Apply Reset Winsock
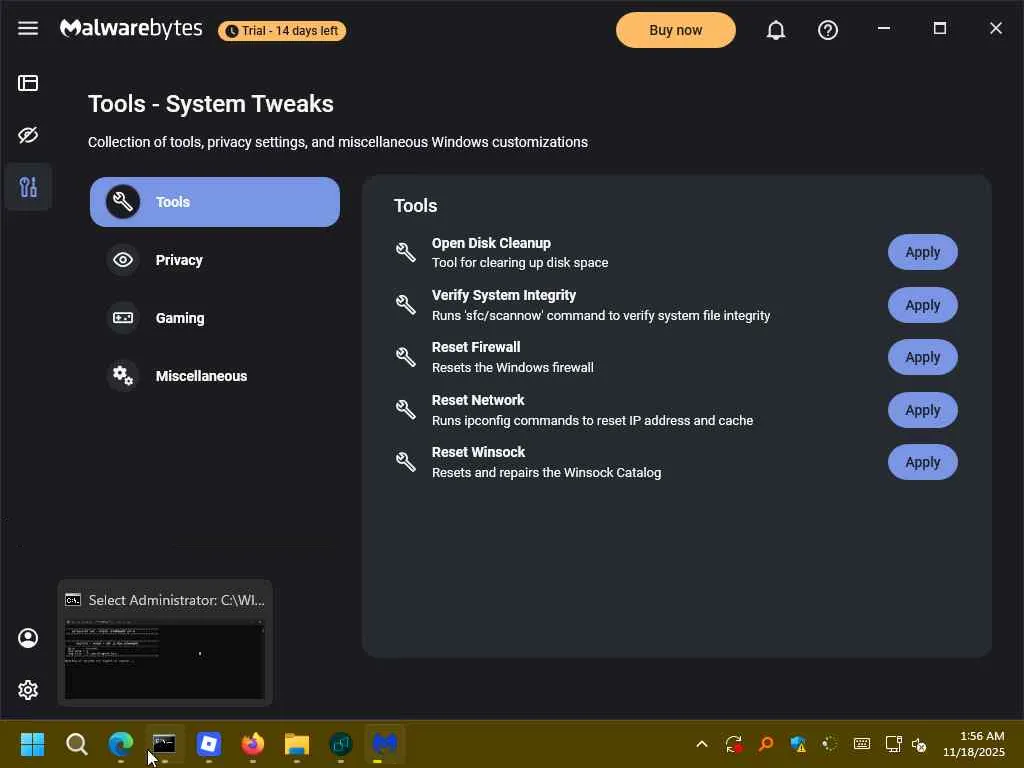The image size is (1024, 768). (x=922, y=462)
